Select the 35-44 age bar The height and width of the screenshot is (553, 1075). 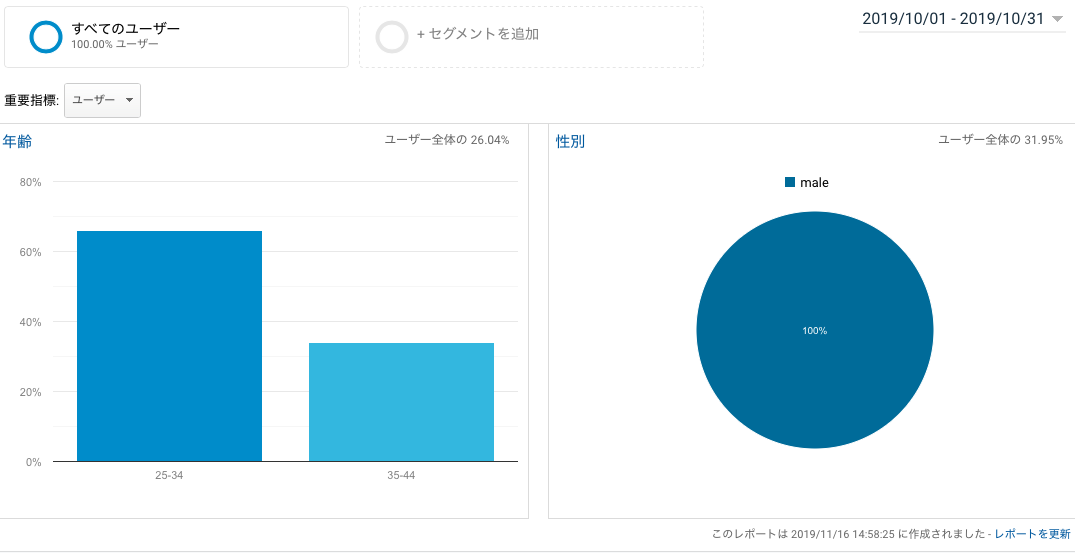(x=401, y=402)
